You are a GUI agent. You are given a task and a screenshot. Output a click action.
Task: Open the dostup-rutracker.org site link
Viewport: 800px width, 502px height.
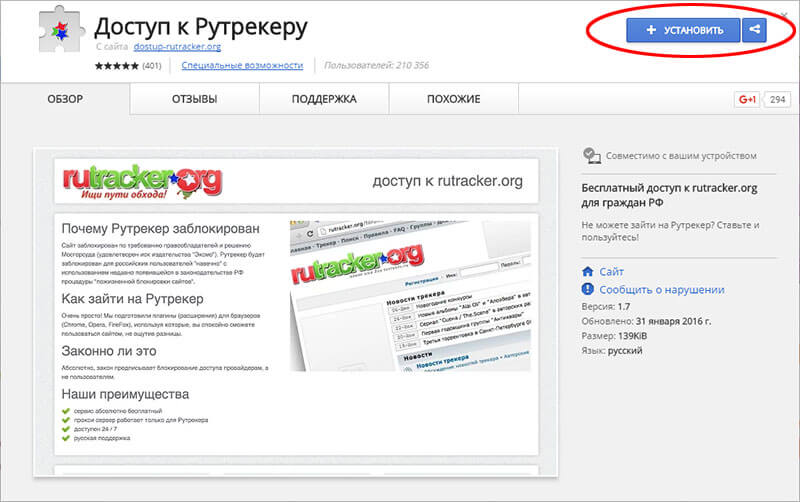tap(177, 46)
